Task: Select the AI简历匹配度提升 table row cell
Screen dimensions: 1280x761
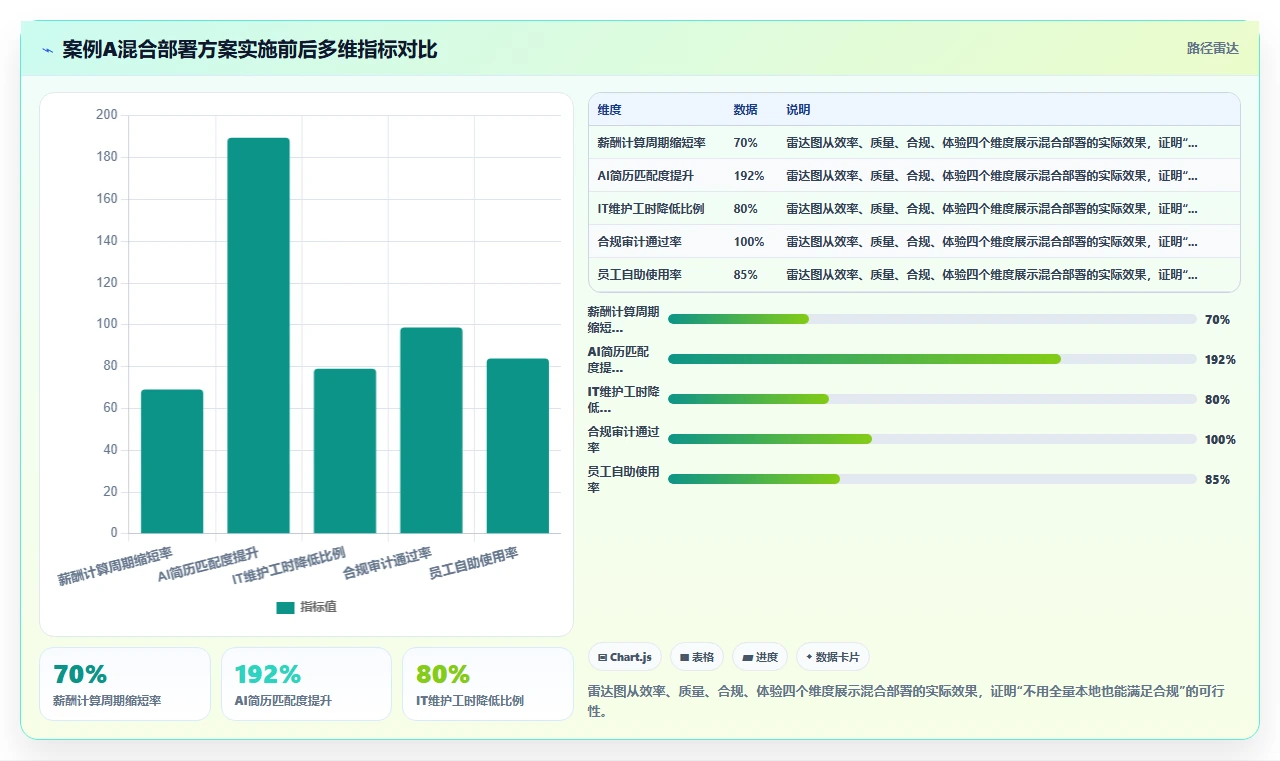Action: (x=645, y=176)
